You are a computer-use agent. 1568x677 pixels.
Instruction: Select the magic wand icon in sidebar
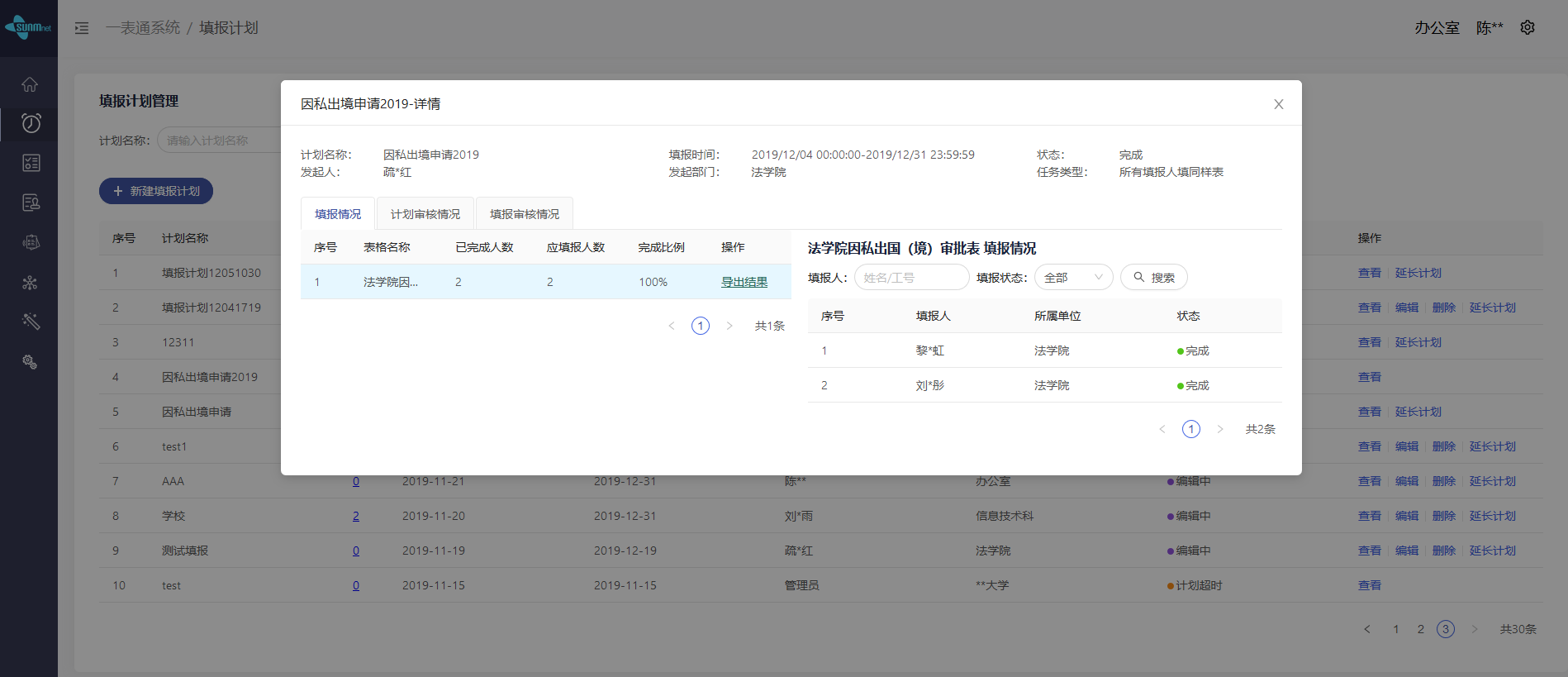tap(31, 322)
